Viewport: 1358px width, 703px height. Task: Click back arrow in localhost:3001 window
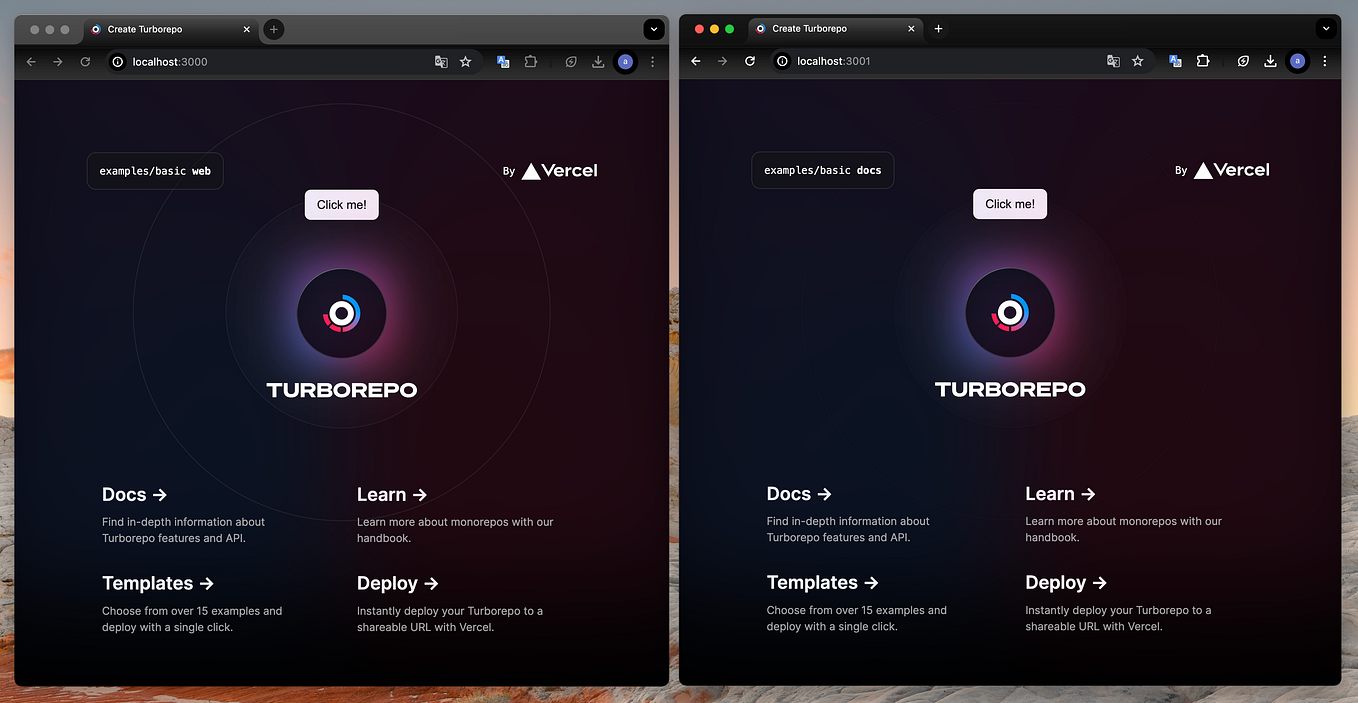point(696,61)
